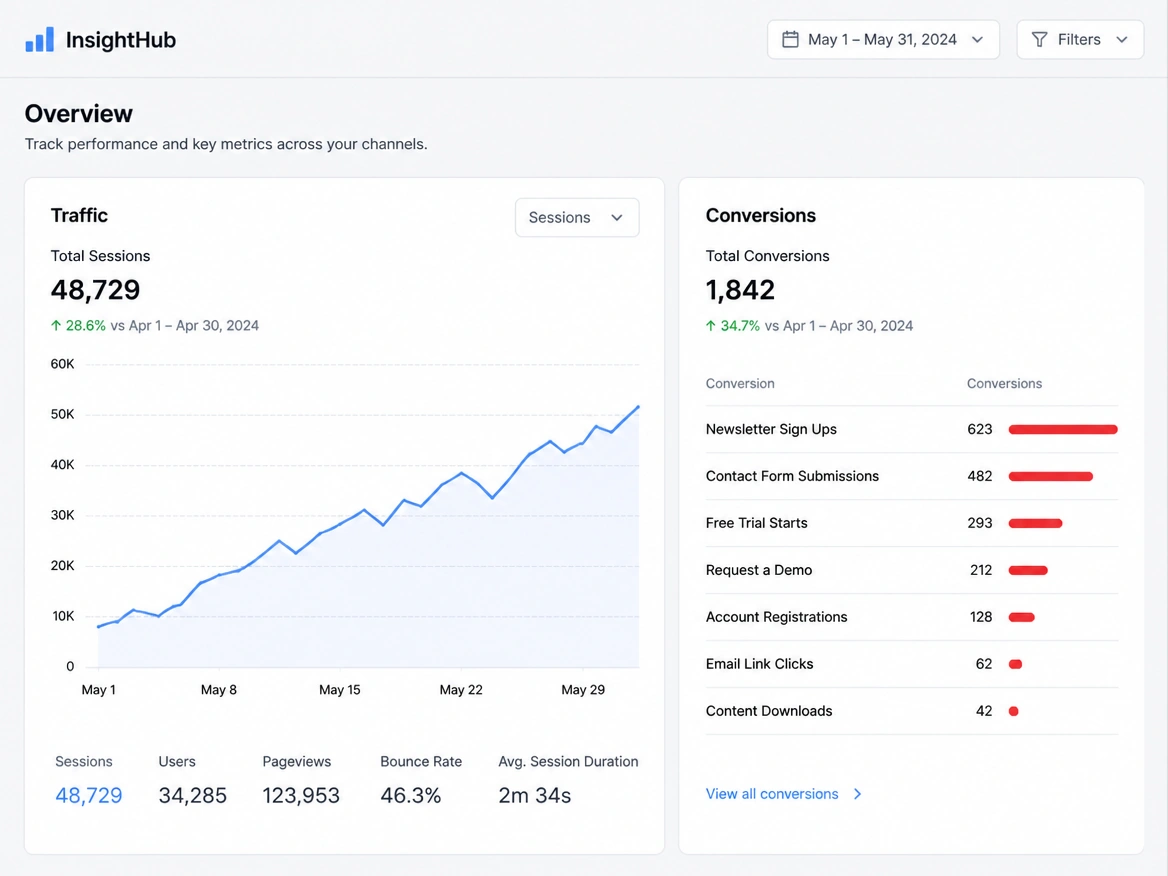This screenshot has width=1168, height=876.
Task: Select the Sessions metric value 48,729
Action: click(x=89, y=796)
